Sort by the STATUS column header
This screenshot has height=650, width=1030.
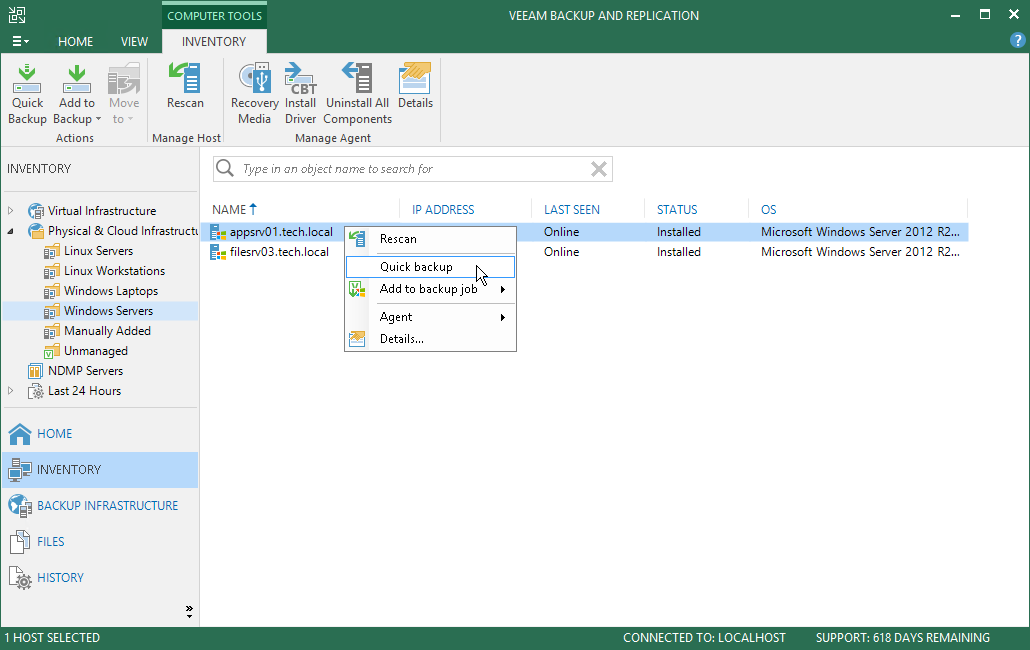click(677, 209)
